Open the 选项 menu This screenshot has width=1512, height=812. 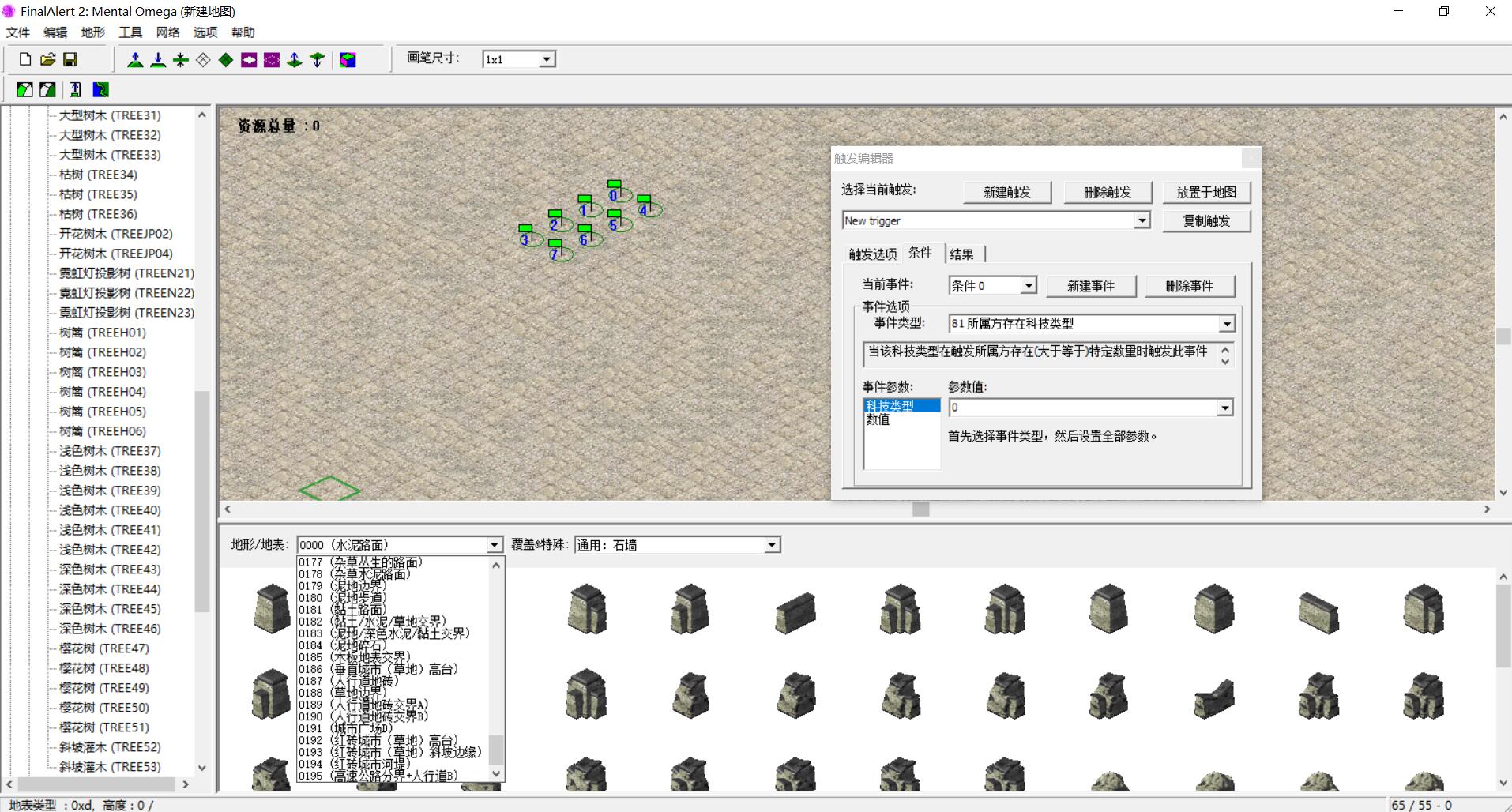(x=205, y=32)
